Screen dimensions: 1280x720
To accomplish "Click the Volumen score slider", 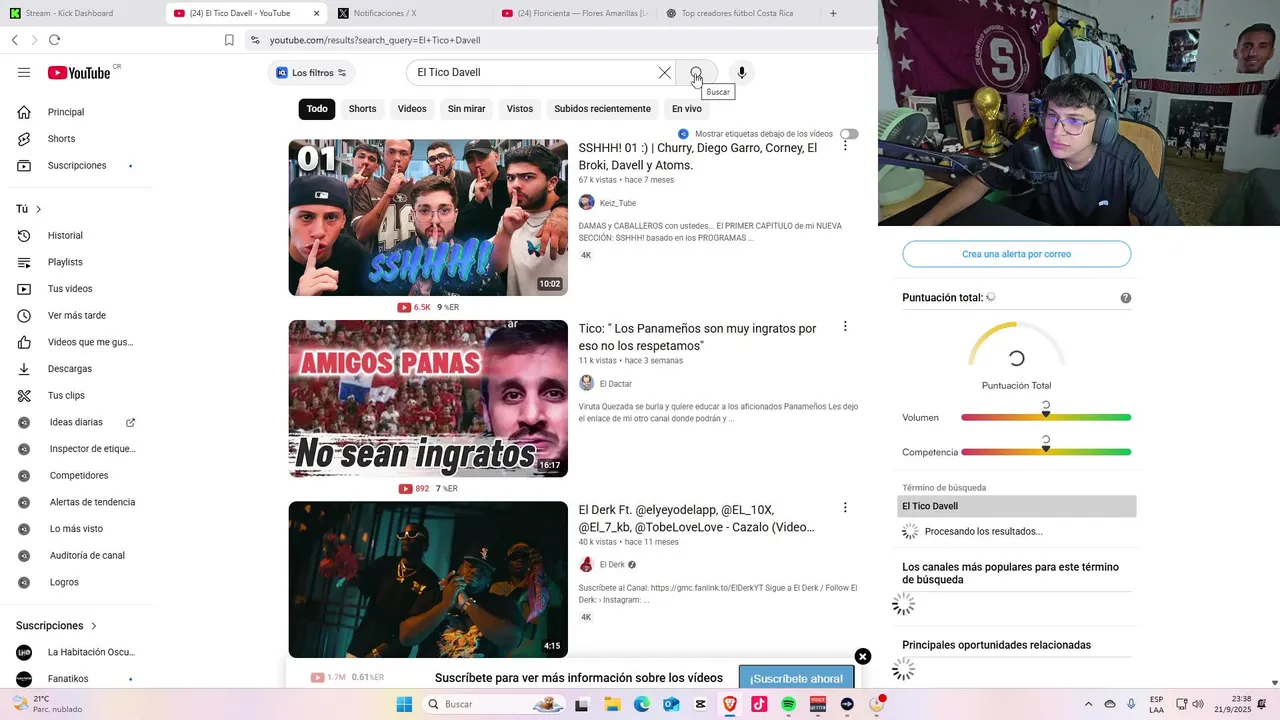I will pyautogui.click(x=1046, y=417).
